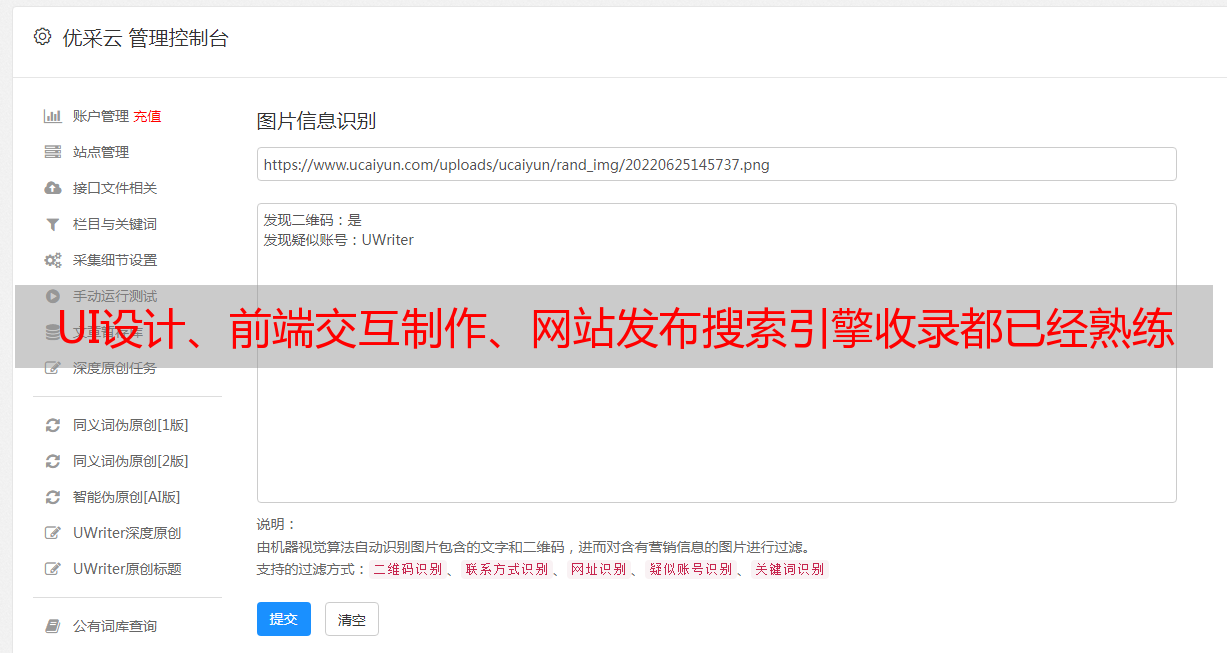Go to 接口文件相关 in the sidebar
Screen dimensions: 1227x653
click(x=115, y=188)
